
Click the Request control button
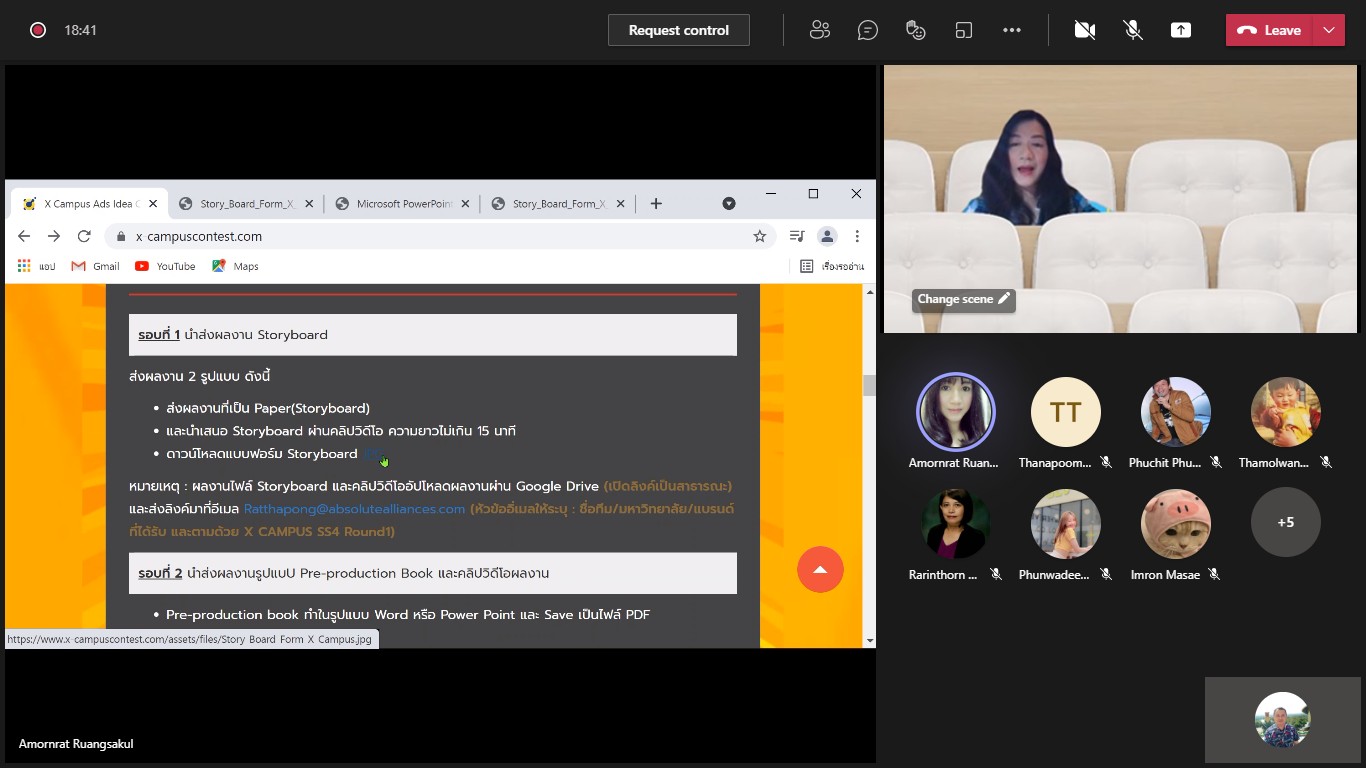[678, 30]
